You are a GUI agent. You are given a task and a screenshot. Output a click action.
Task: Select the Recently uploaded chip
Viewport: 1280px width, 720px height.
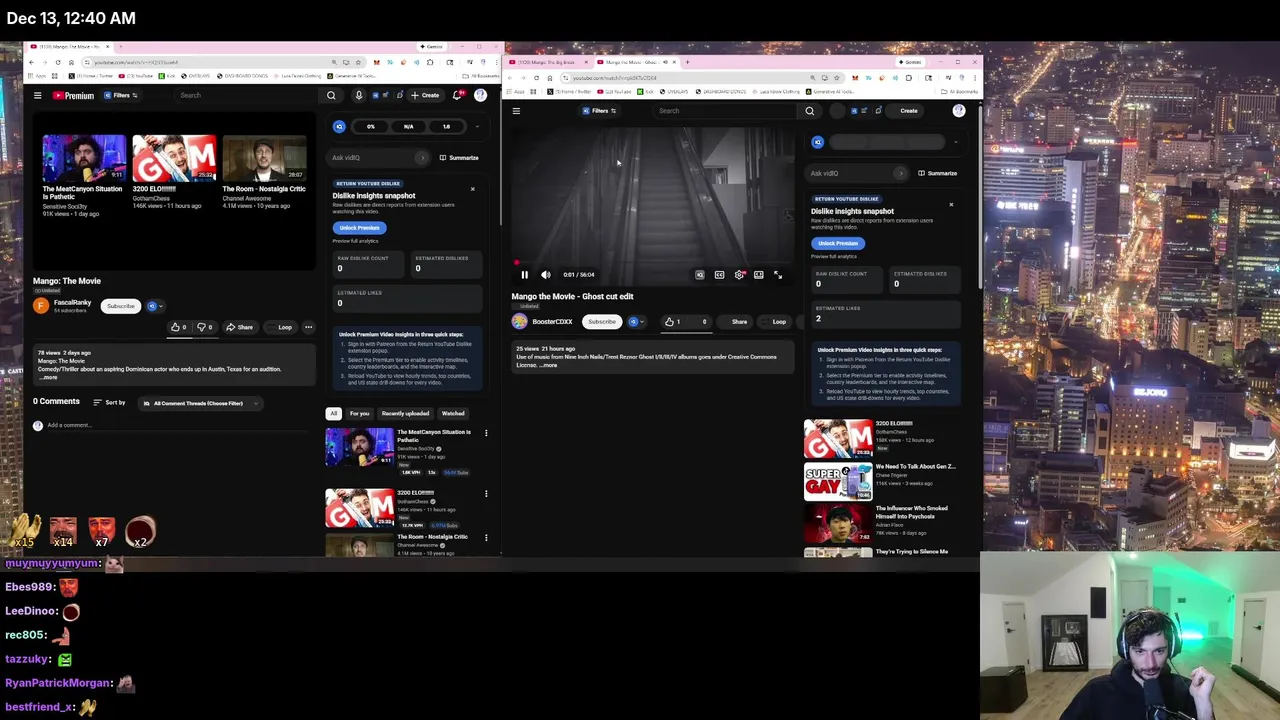coord(405,413)
